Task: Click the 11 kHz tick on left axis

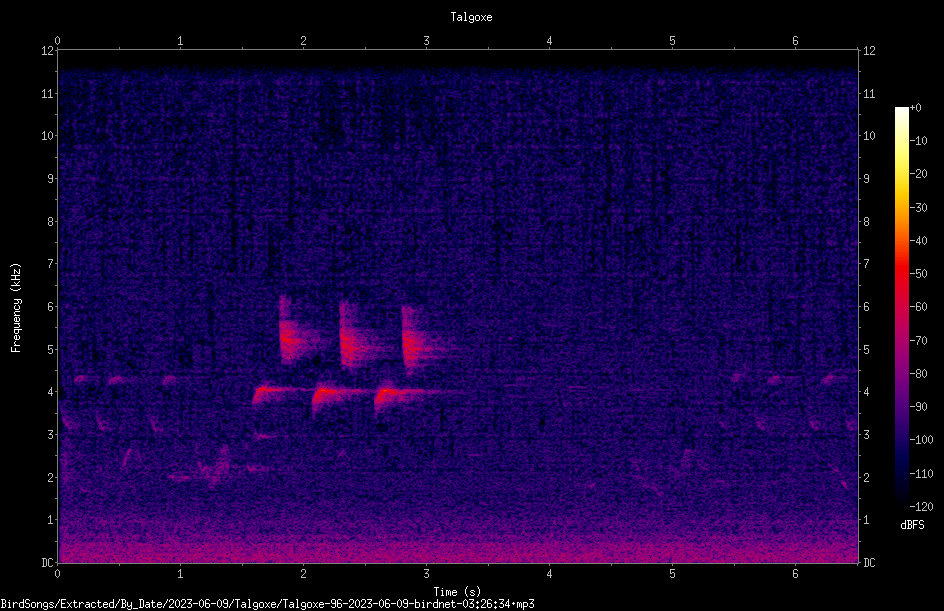Action: 48,93
